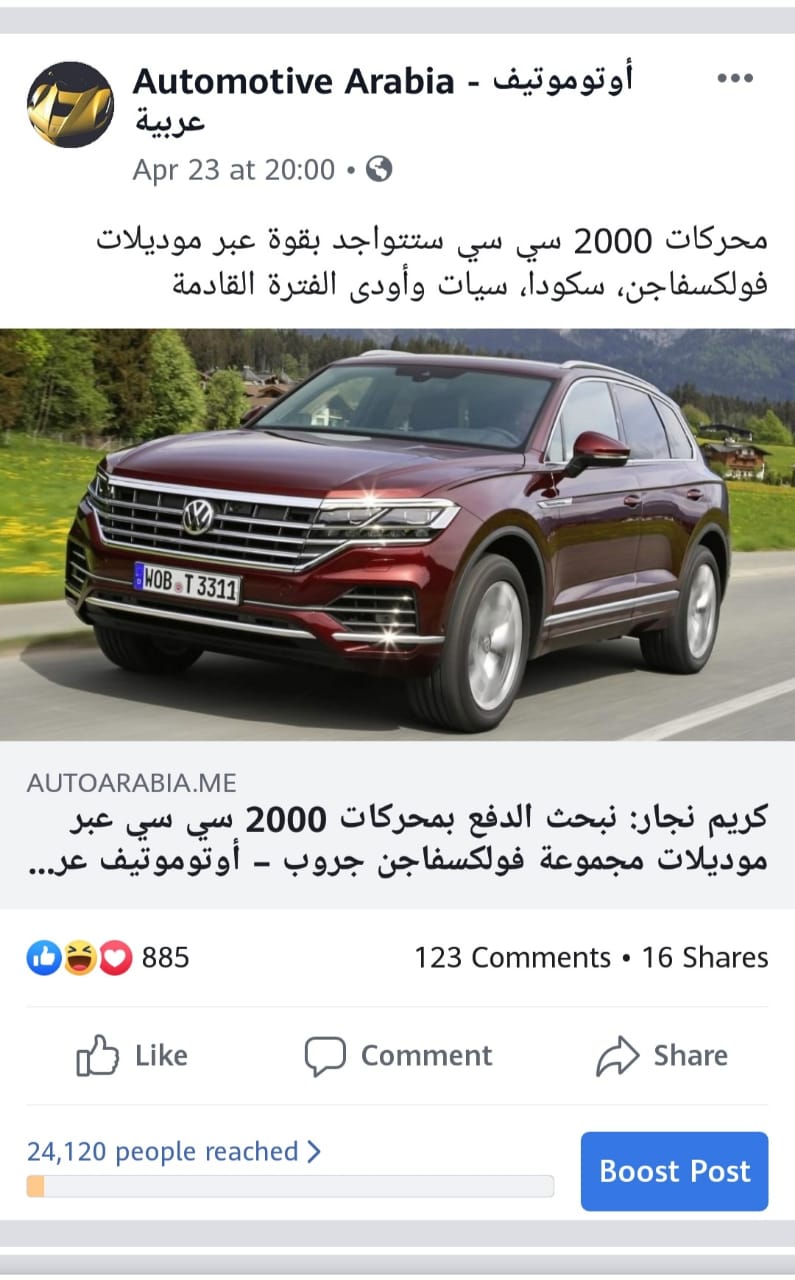Viewport: 795px width, 1280px height.
Task: Open the 16 Shares list
Action: (x=705, y=958)
